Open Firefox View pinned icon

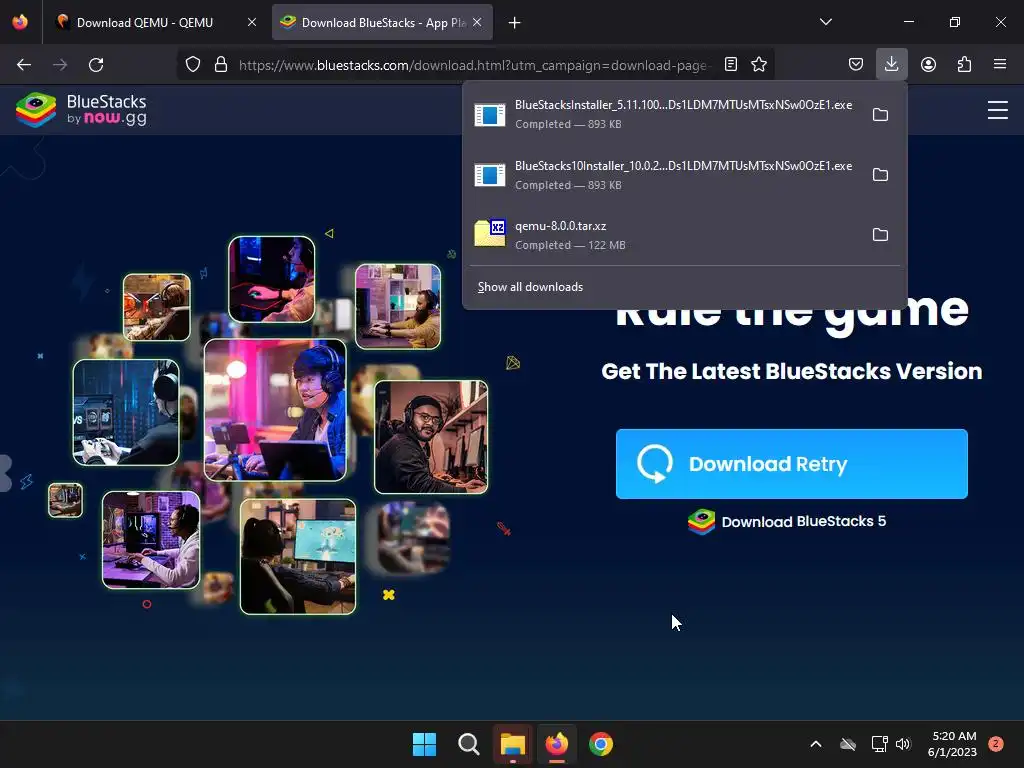click(20, 22)
